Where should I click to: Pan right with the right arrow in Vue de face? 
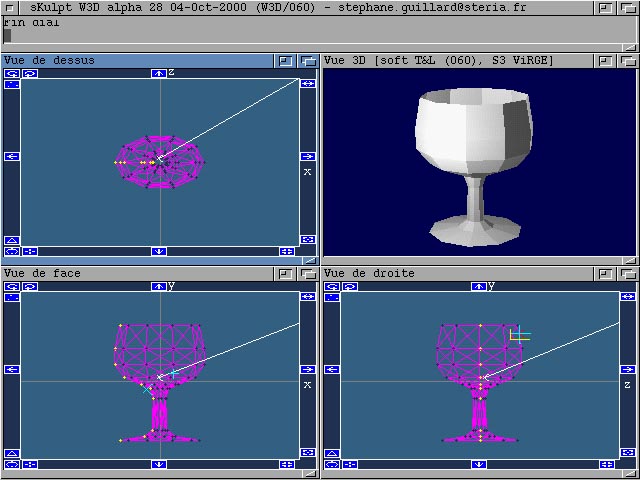pos(308,369)
